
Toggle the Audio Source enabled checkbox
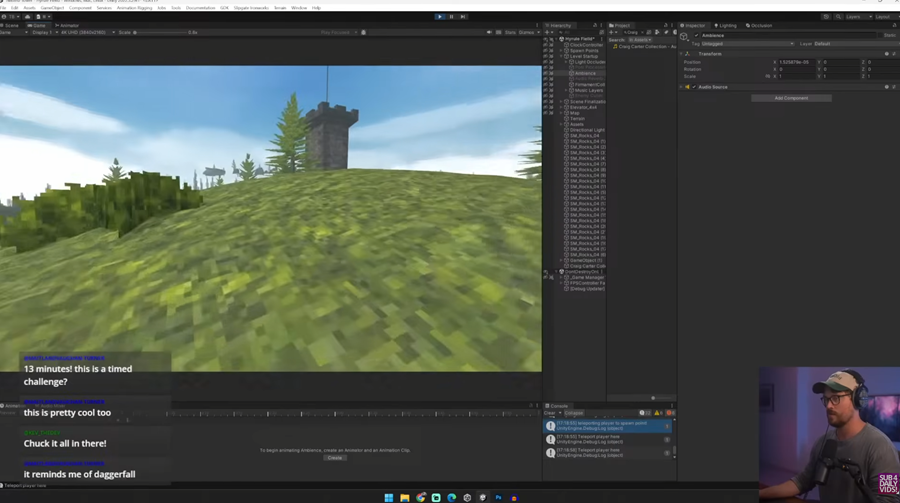pos(694,87)
